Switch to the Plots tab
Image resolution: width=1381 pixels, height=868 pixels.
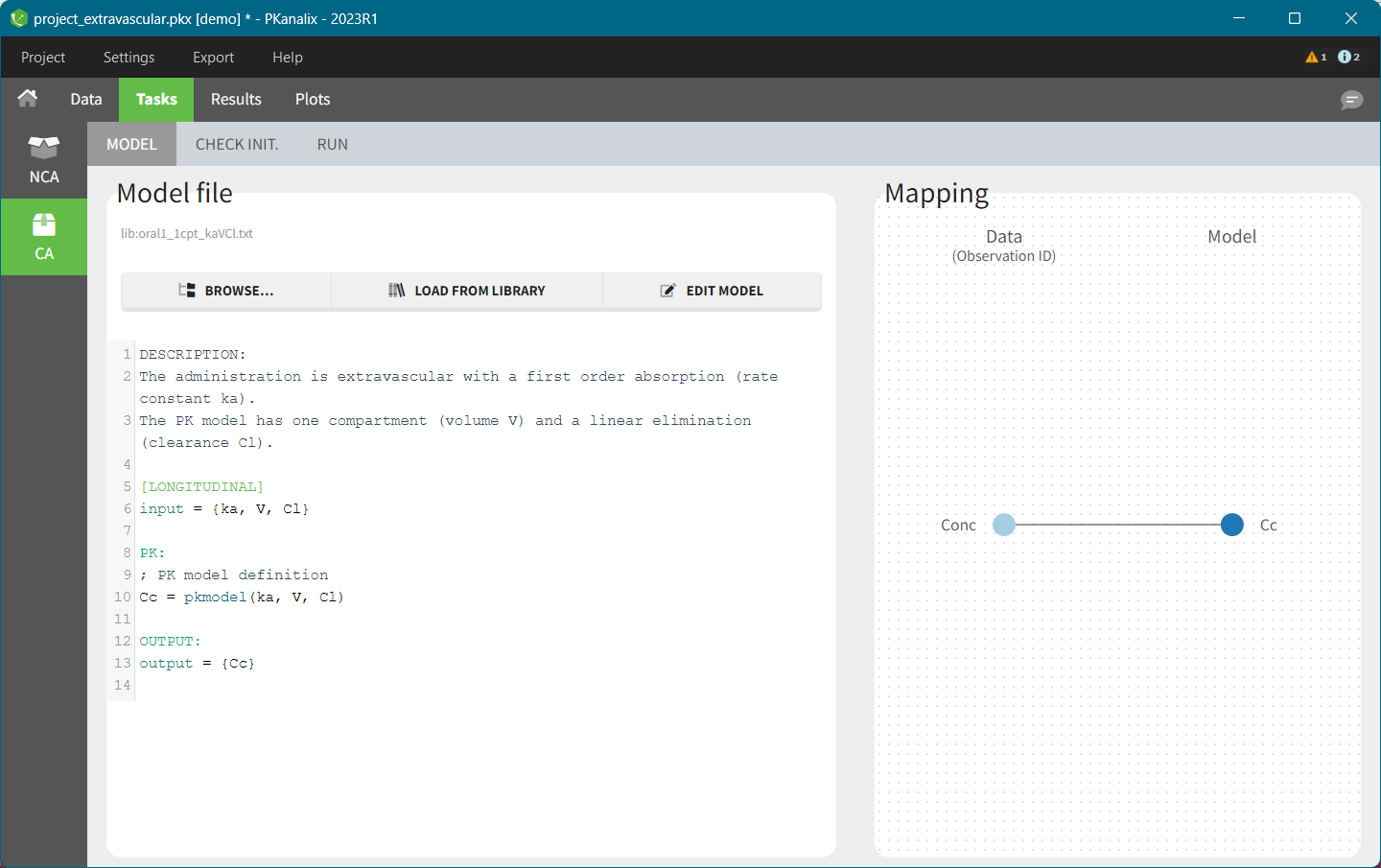tap(313, 100)
